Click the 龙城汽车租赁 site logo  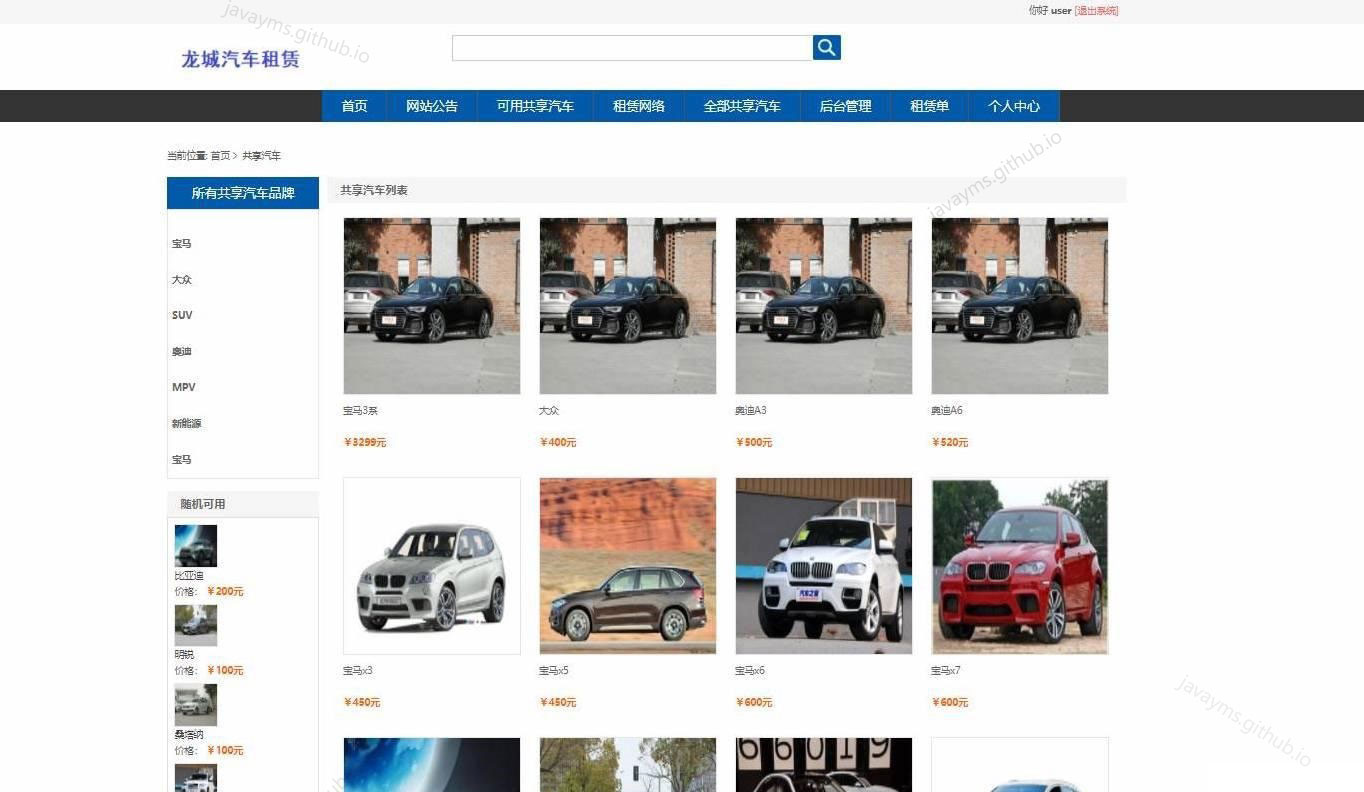pos(240,60)
